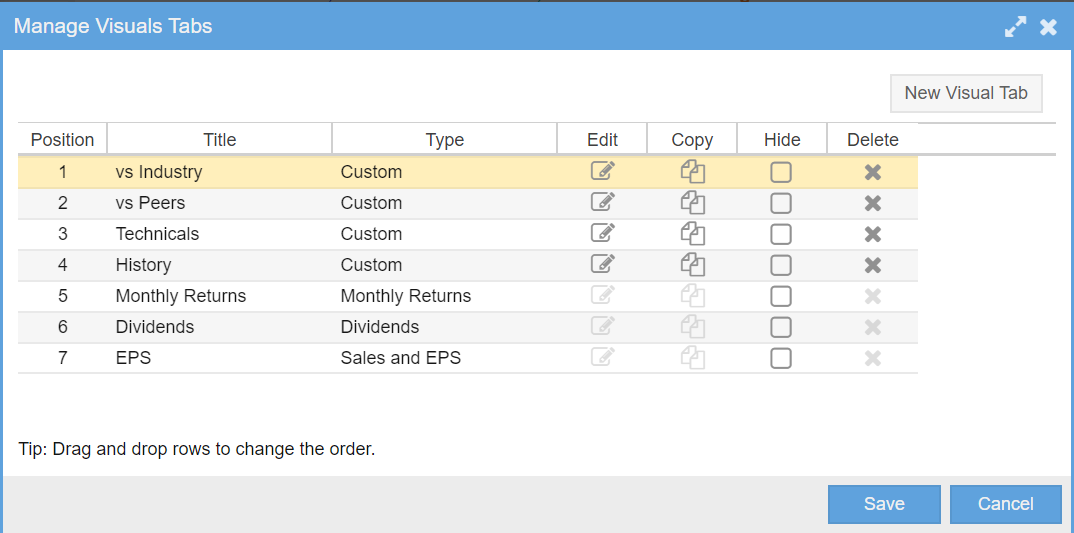Select the Dividends row

pyautogui.click(x=468, y=327)
